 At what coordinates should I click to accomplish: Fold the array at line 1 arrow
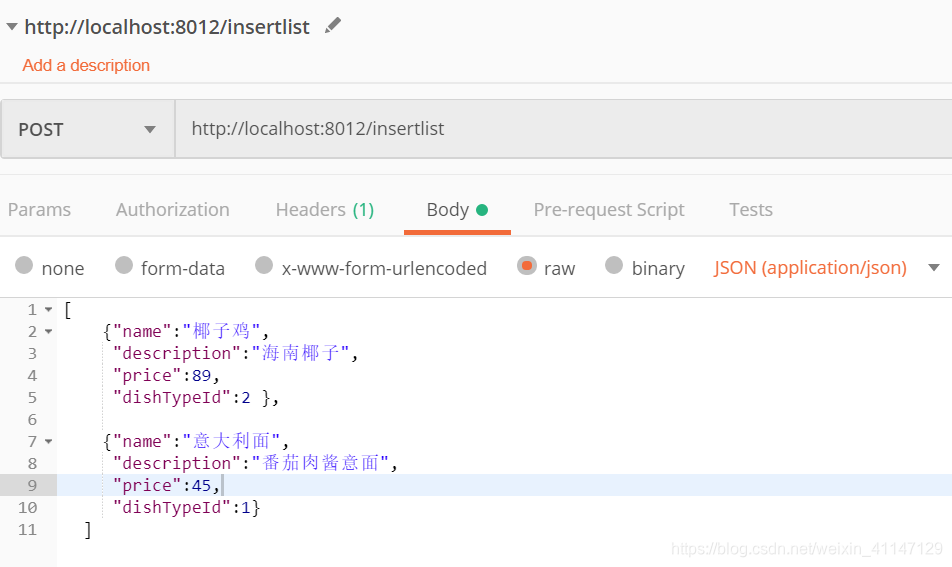(49, 310)
